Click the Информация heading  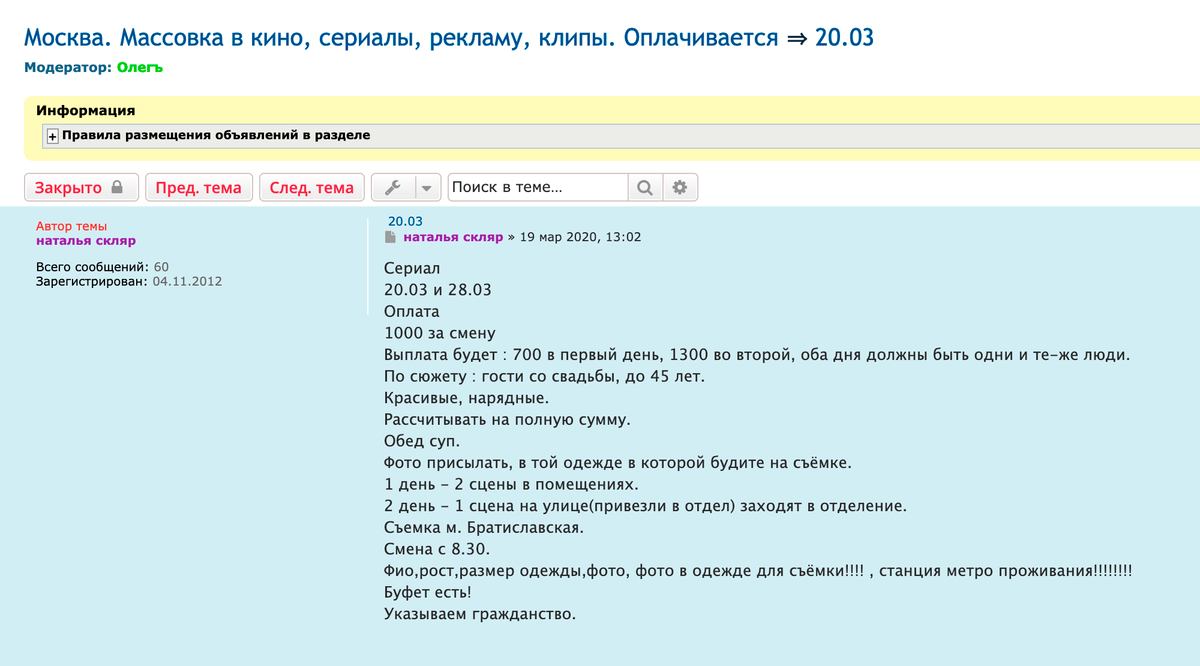(x=85, y=110)
